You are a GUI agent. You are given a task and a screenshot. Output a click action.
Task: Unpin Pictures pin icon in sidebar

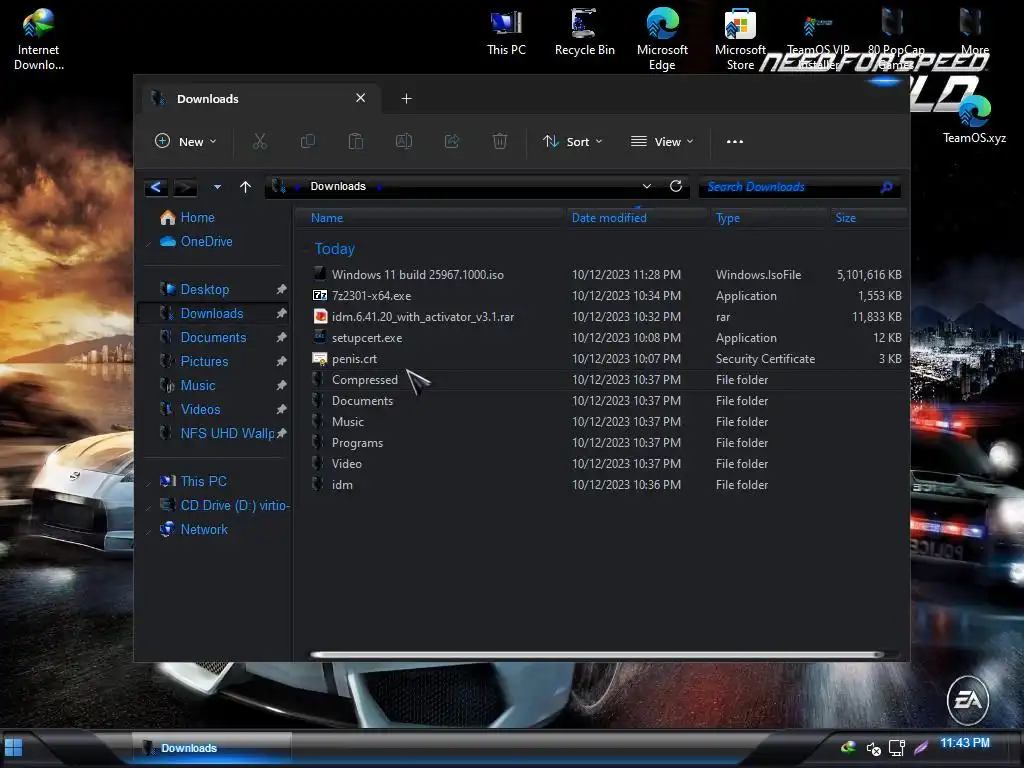(x=281, y=361)
